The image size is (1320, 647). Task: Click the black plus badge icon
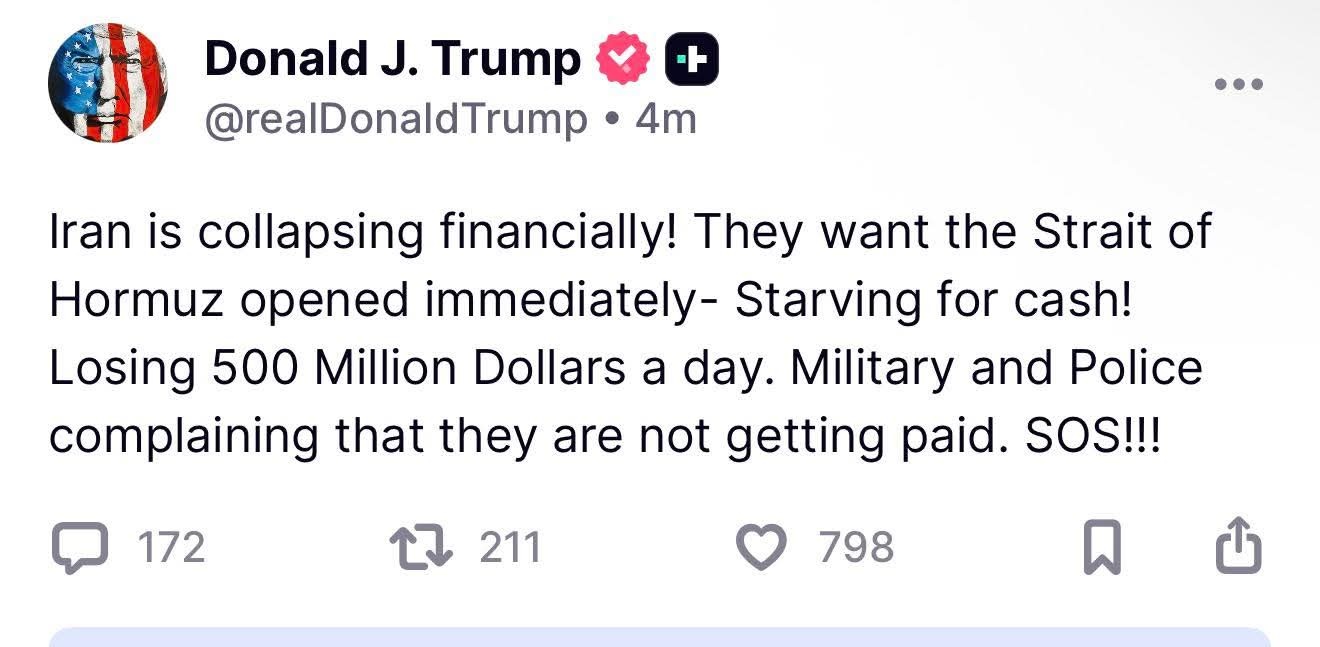point(691,60)
